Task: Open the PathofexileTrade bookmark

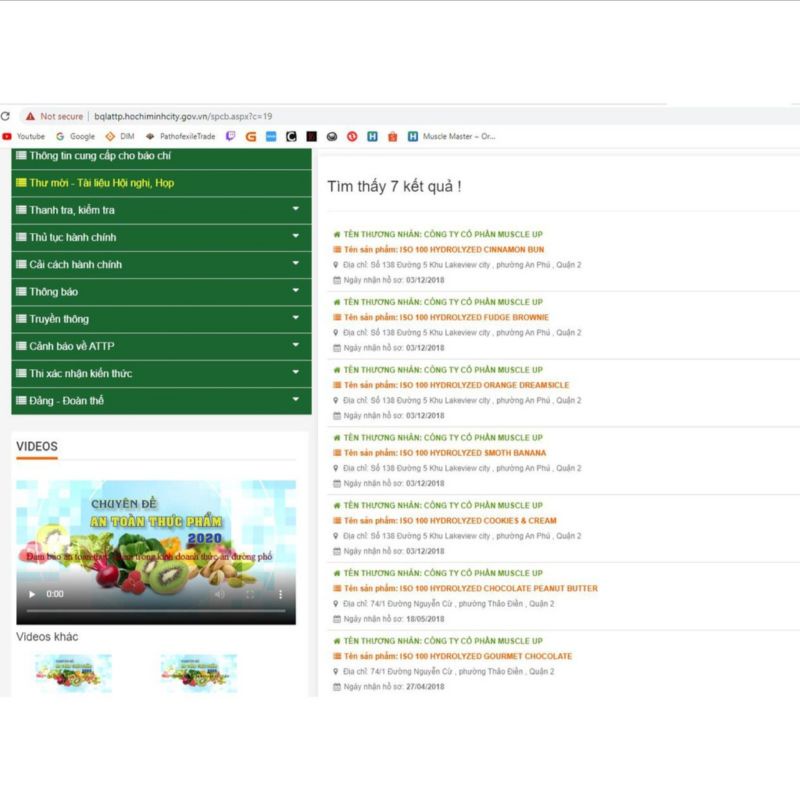Action: pyautogui.click(x=181, y=137)
